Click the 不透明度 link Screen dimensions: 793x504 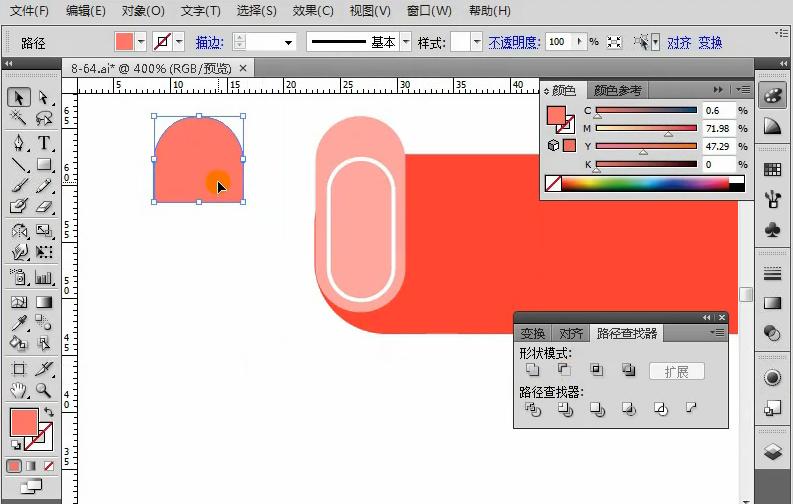514,42
